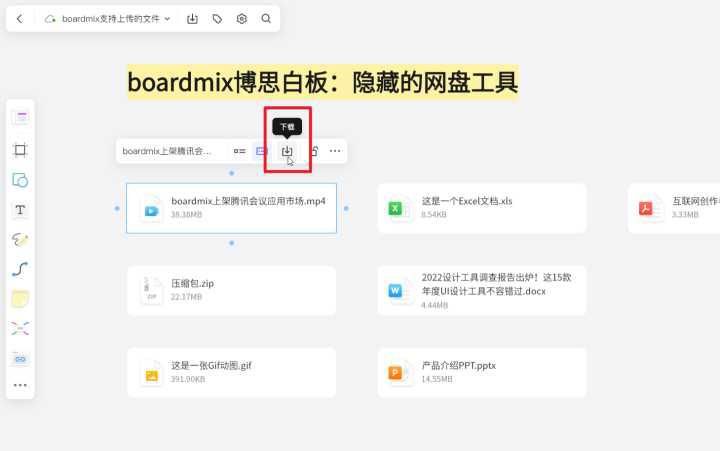Click the gif image file icon
This screenshot has width=720, height=451.
click(x=151, y=374)
